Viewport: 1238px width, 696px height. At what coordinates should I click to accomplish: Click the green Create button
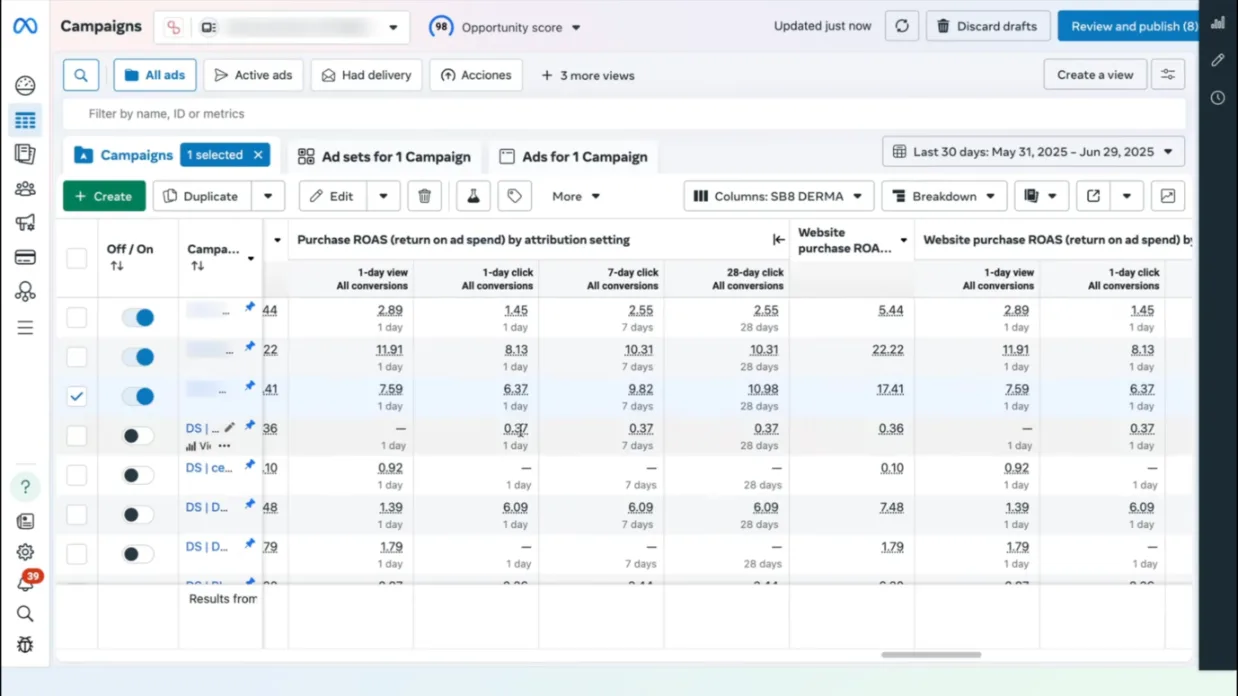point(104,196)
